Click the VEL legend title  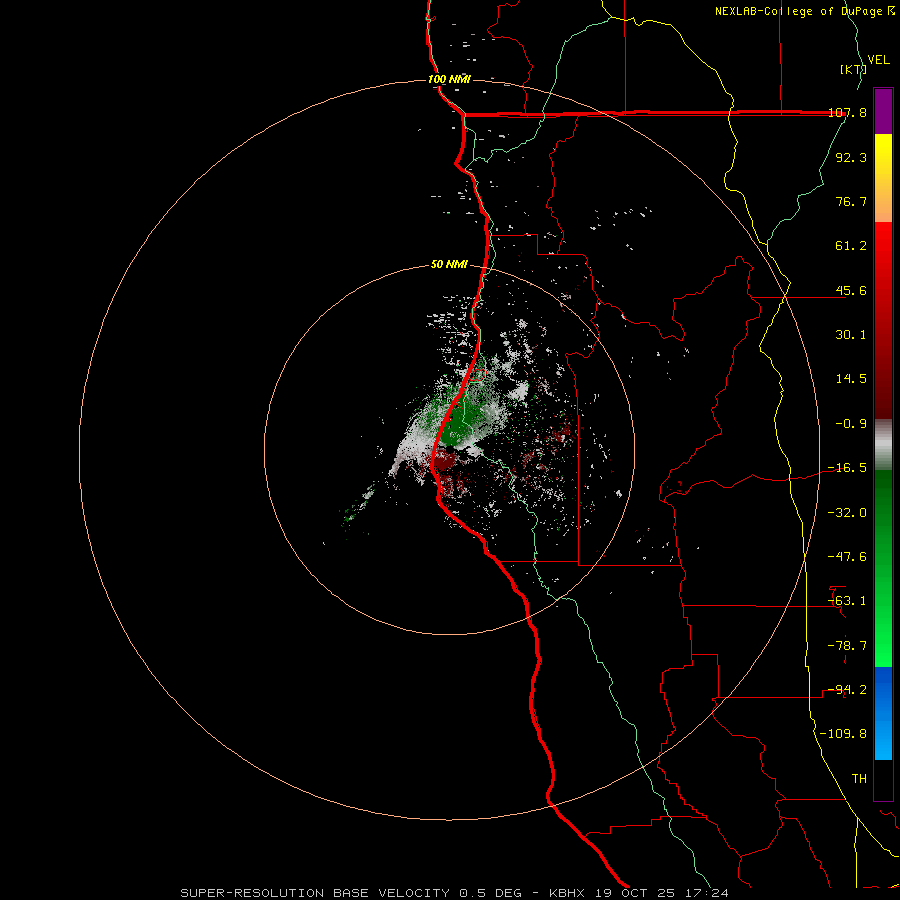click(878, 60)
